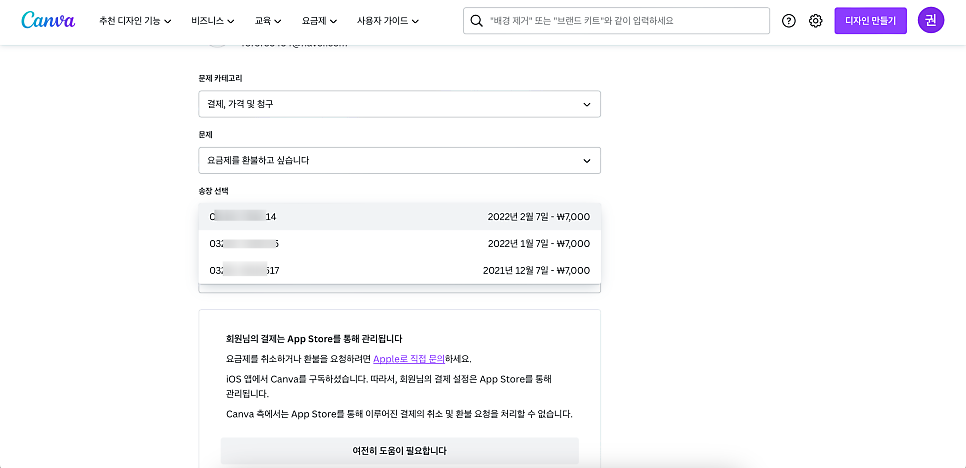Open settings gear icon
The image size is (966, 468).
[816, 21]
